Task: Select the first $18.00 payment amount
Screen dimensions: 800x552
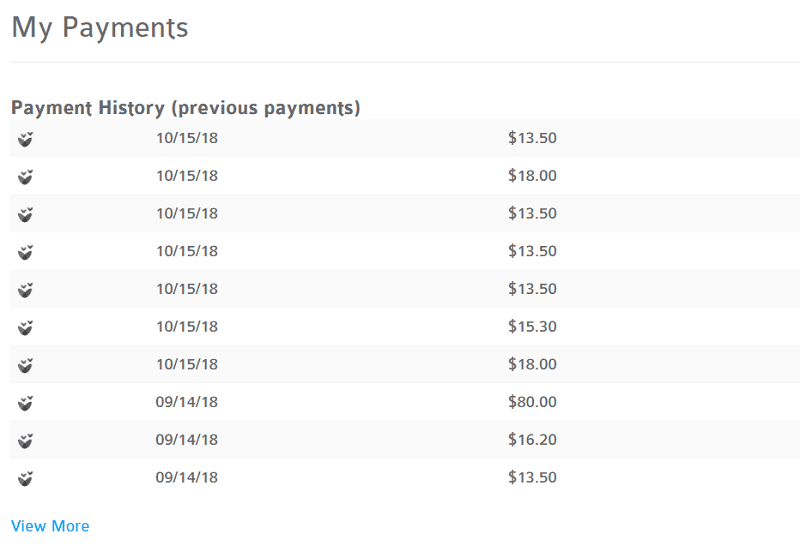Action: point(532,176)
